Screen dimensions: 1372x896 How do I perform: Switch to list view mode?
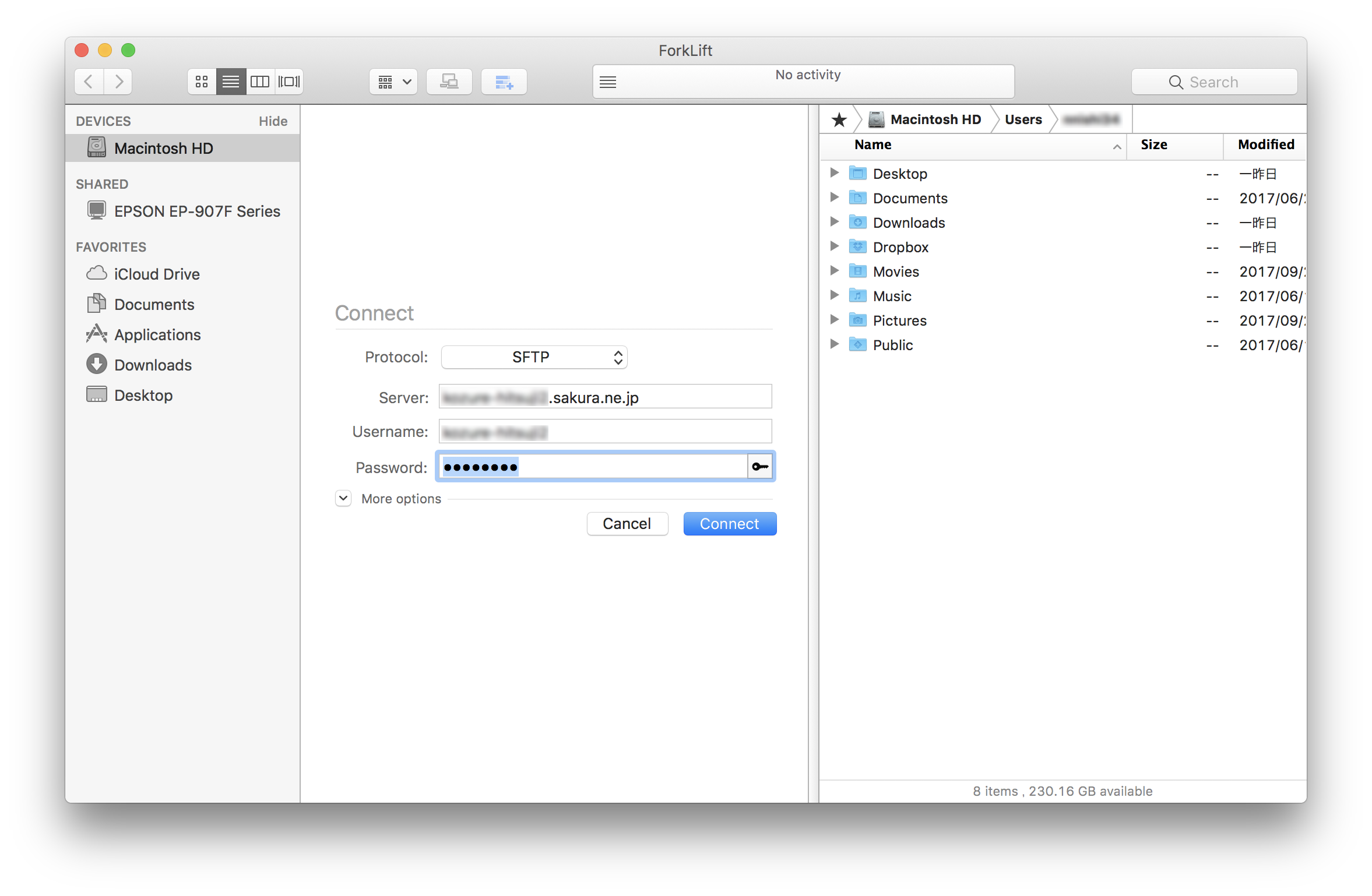pos(231,82)
